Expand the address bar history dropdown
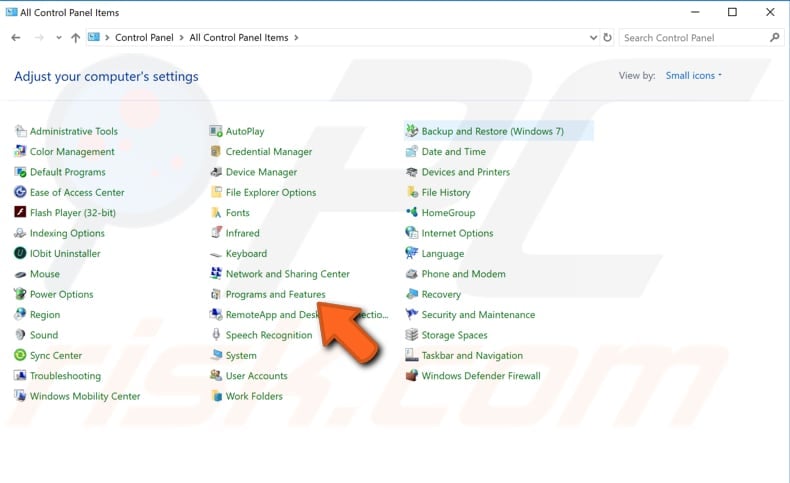The width and height of the screenshot is (790, 483). (593, 38)
